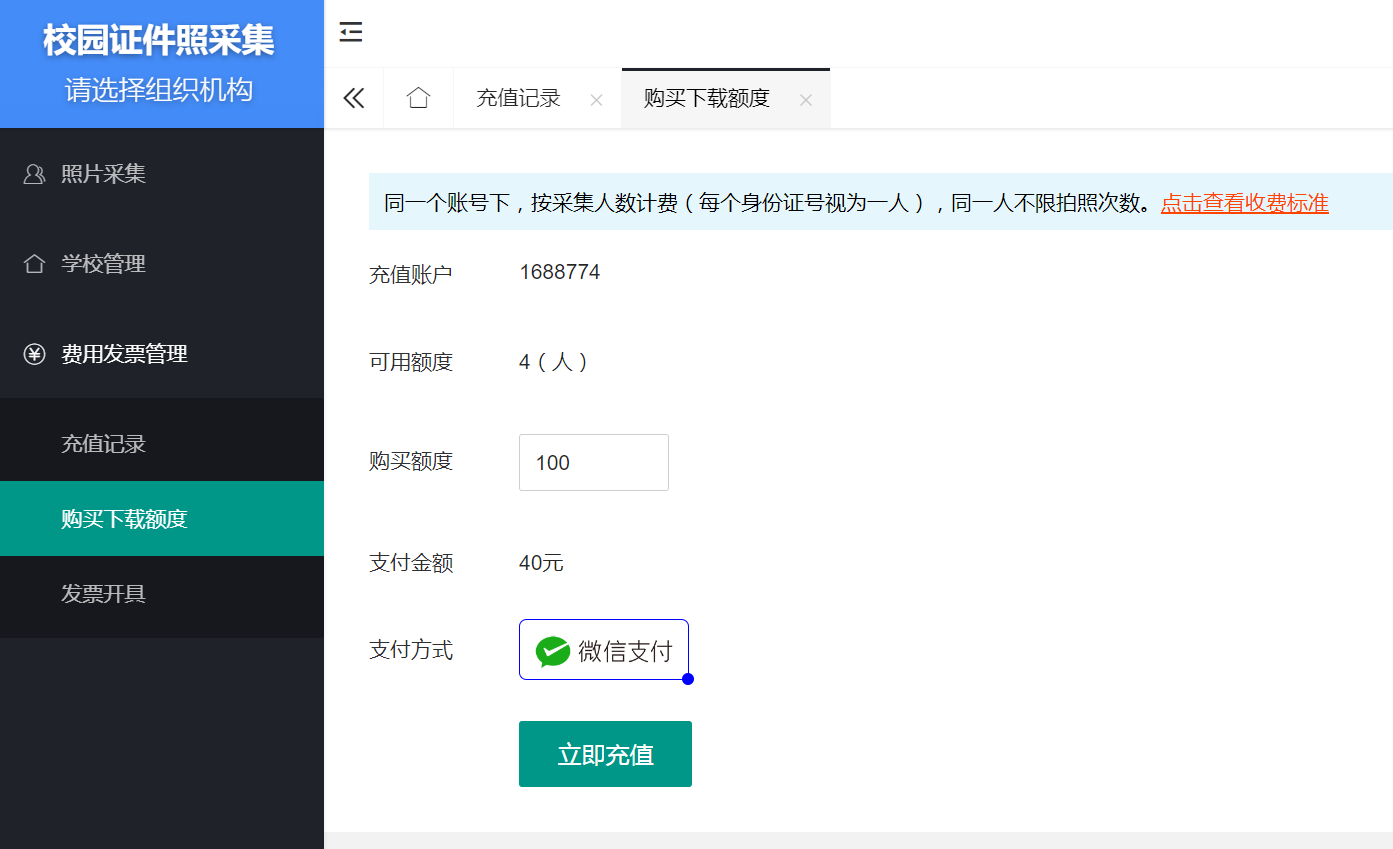The height and width of the screenshot is (849, 1393).
Task: Select 购买下载额度 in the sidebar
Action: [124, 519]
